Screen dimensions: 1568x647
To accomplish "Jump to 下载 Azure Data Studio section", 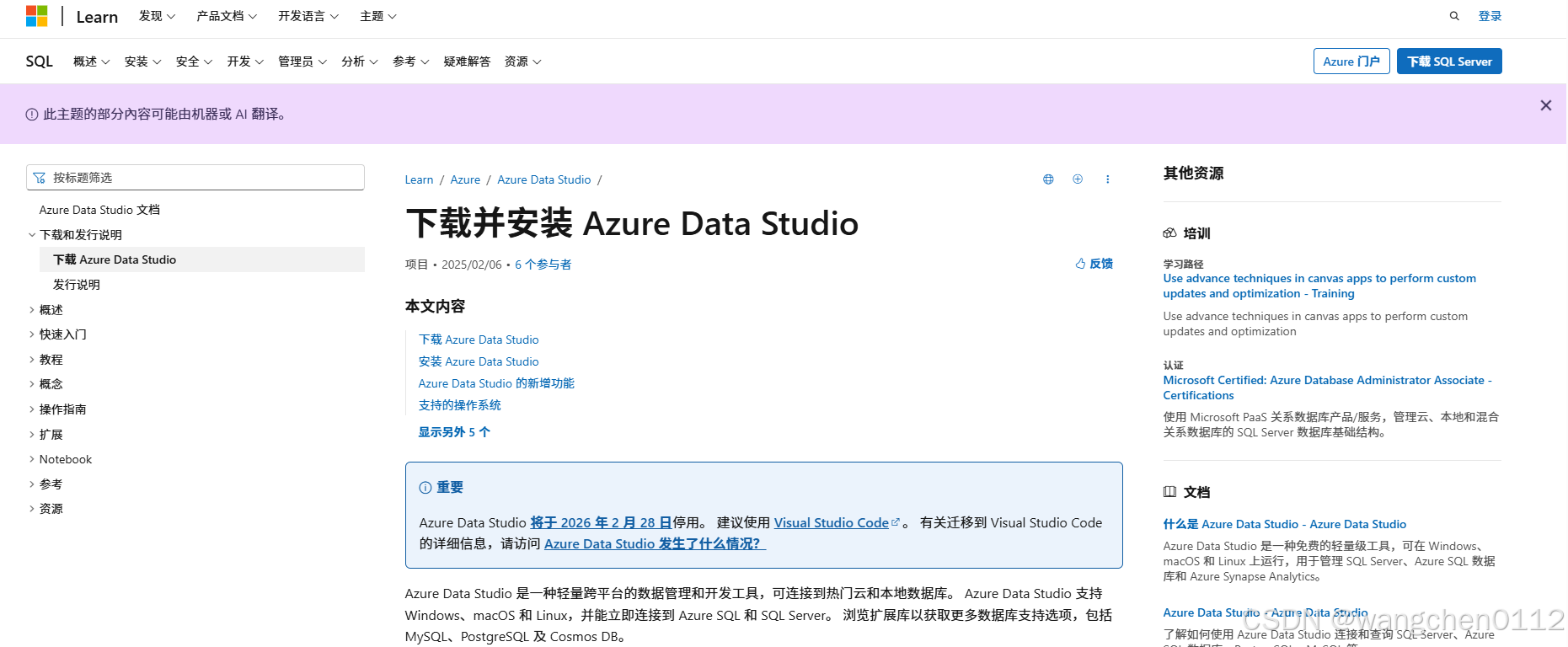I will click(x=479, y=340).
